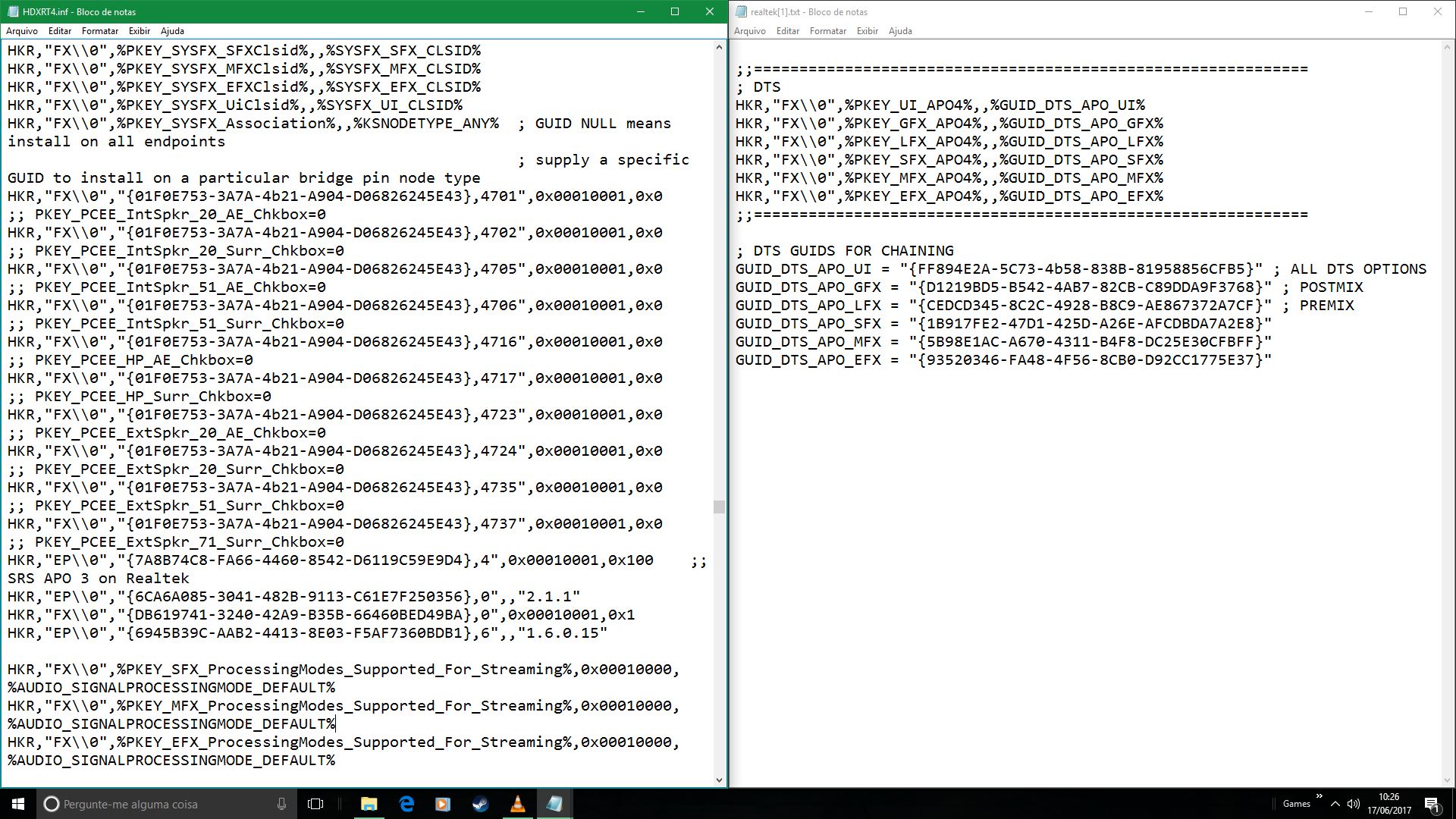The width and height of the screenshot is (1456, 819).
Task: Click scroll-down arrow in HDXRT4.inf scrollbar
Action: tap(719, 780)
